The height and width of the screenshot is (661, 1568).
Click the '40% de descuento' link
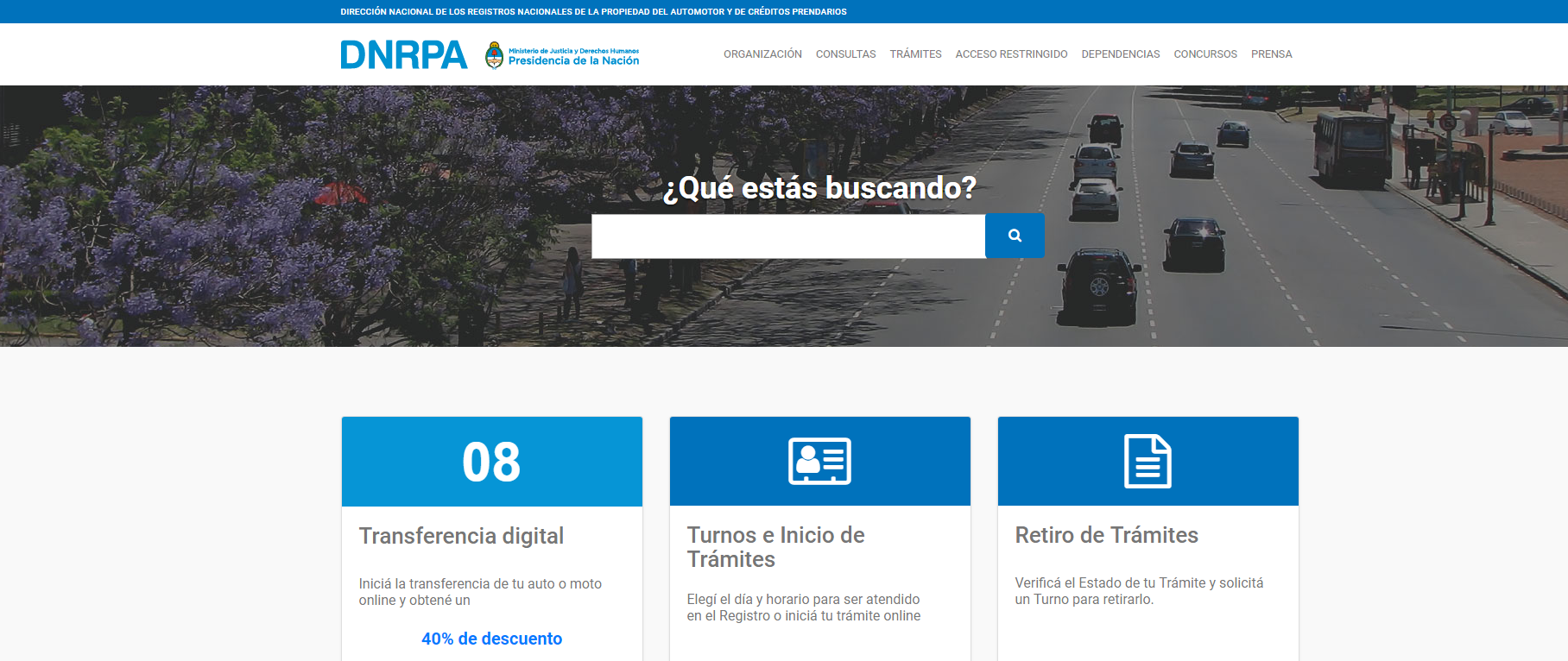[x=491, y=639]
